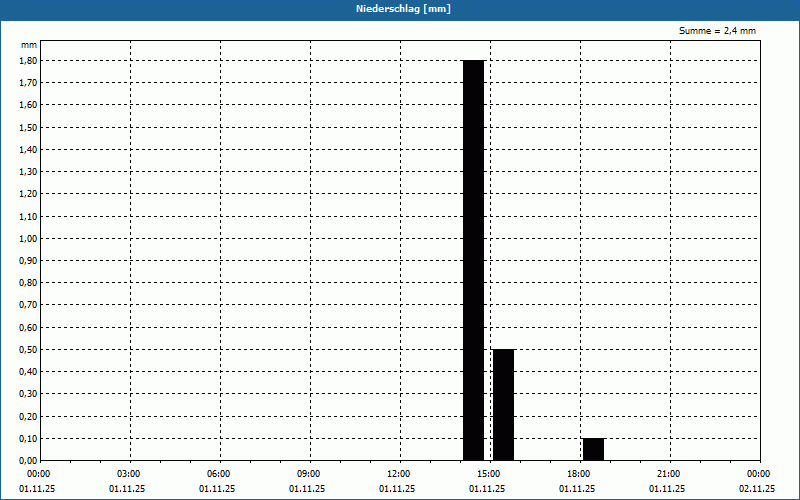
Task: Click the small 0,10 mm bar after 18:00
Action: (593, 449)
